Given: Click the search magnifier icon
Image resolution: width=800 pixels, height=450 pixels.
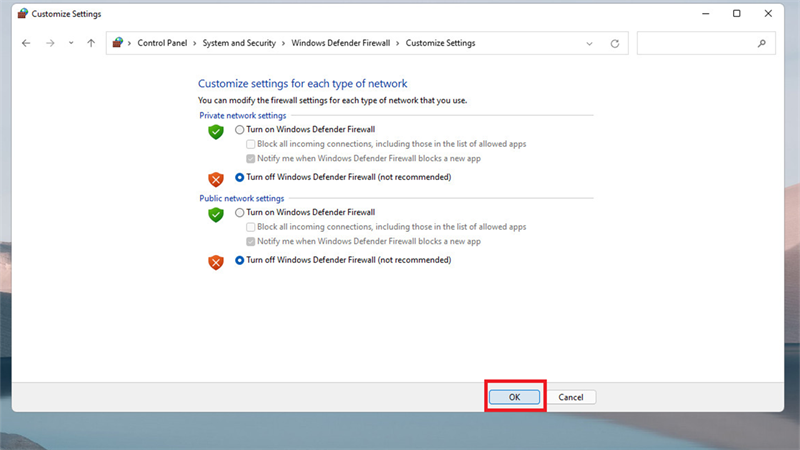Looking at the screenshot, I should pos(762,43).
